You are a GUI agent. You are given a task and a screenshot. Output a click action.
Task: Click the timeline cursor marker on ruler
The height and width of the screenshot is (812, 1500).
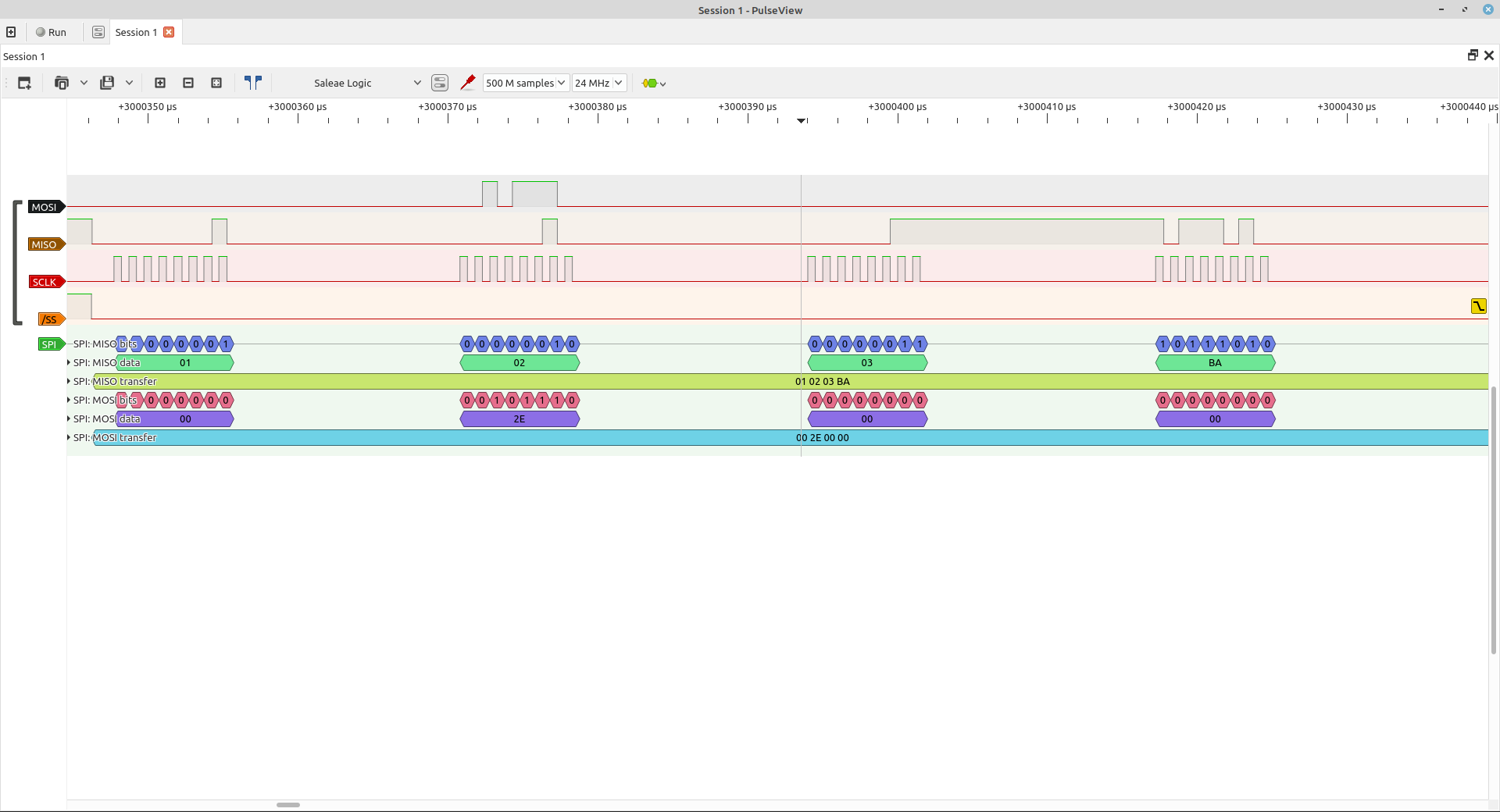[x=802, y=120]
